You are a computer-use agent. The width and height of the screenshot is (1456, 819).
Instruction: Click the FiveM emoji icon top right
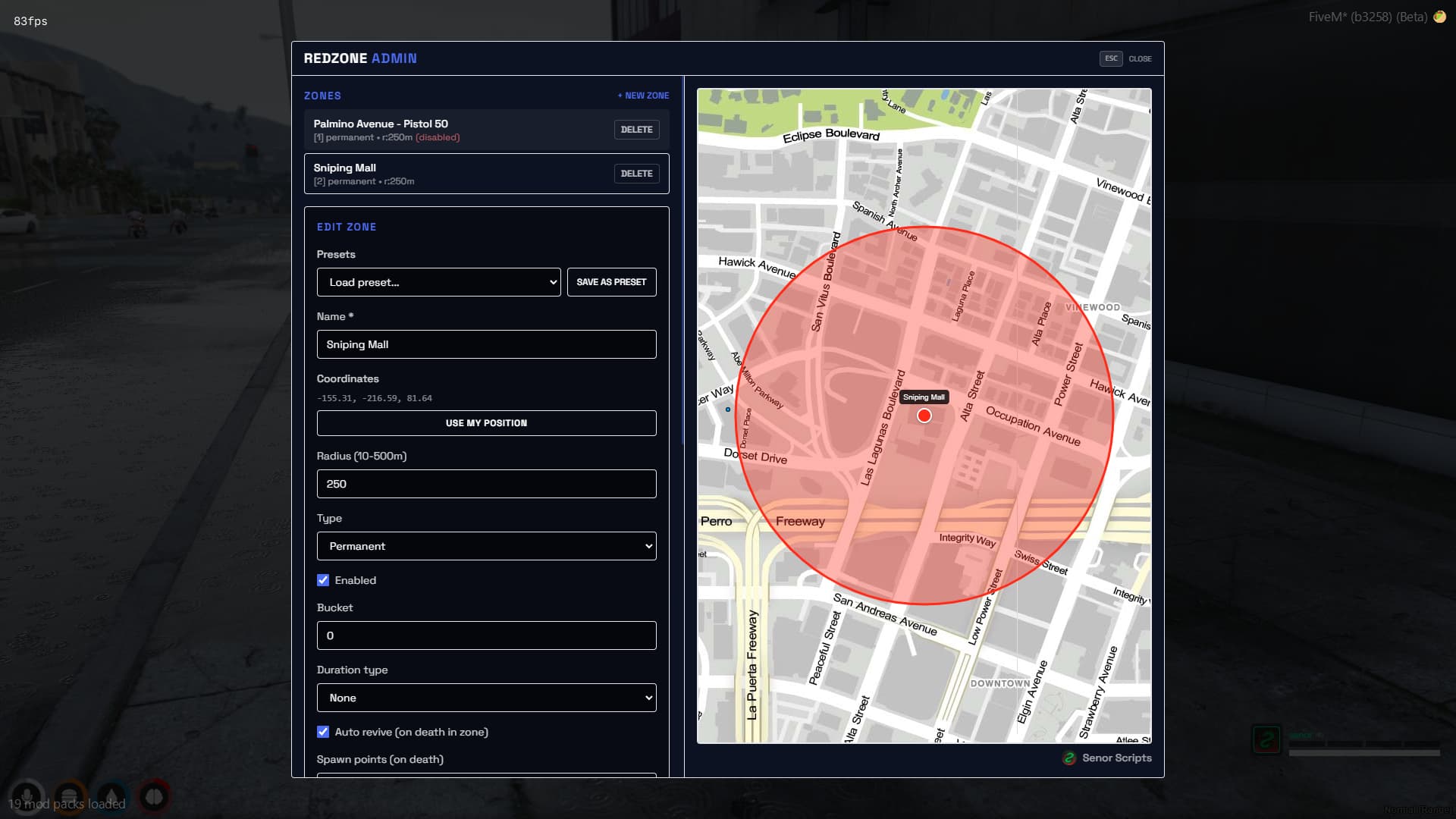[1439, 17]
